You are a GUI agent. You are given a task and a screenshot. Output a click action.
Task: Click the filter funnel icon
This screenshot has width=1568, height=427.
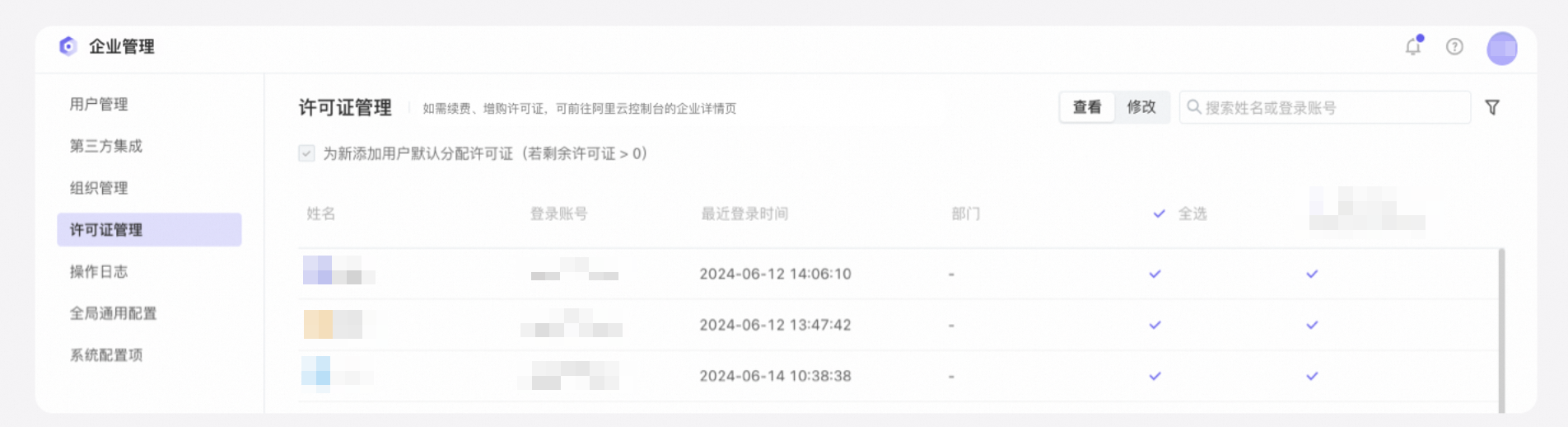click(x=1491, y=108)
